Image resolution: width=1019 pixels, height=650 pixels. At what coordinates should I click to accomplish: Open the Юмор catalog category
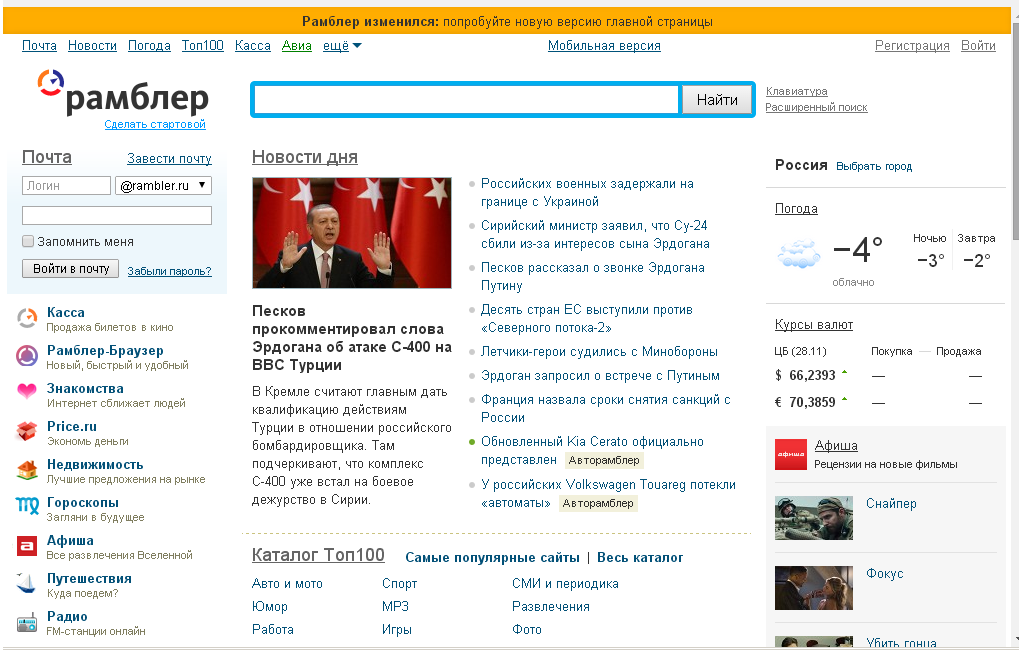(x=270, y=606)
